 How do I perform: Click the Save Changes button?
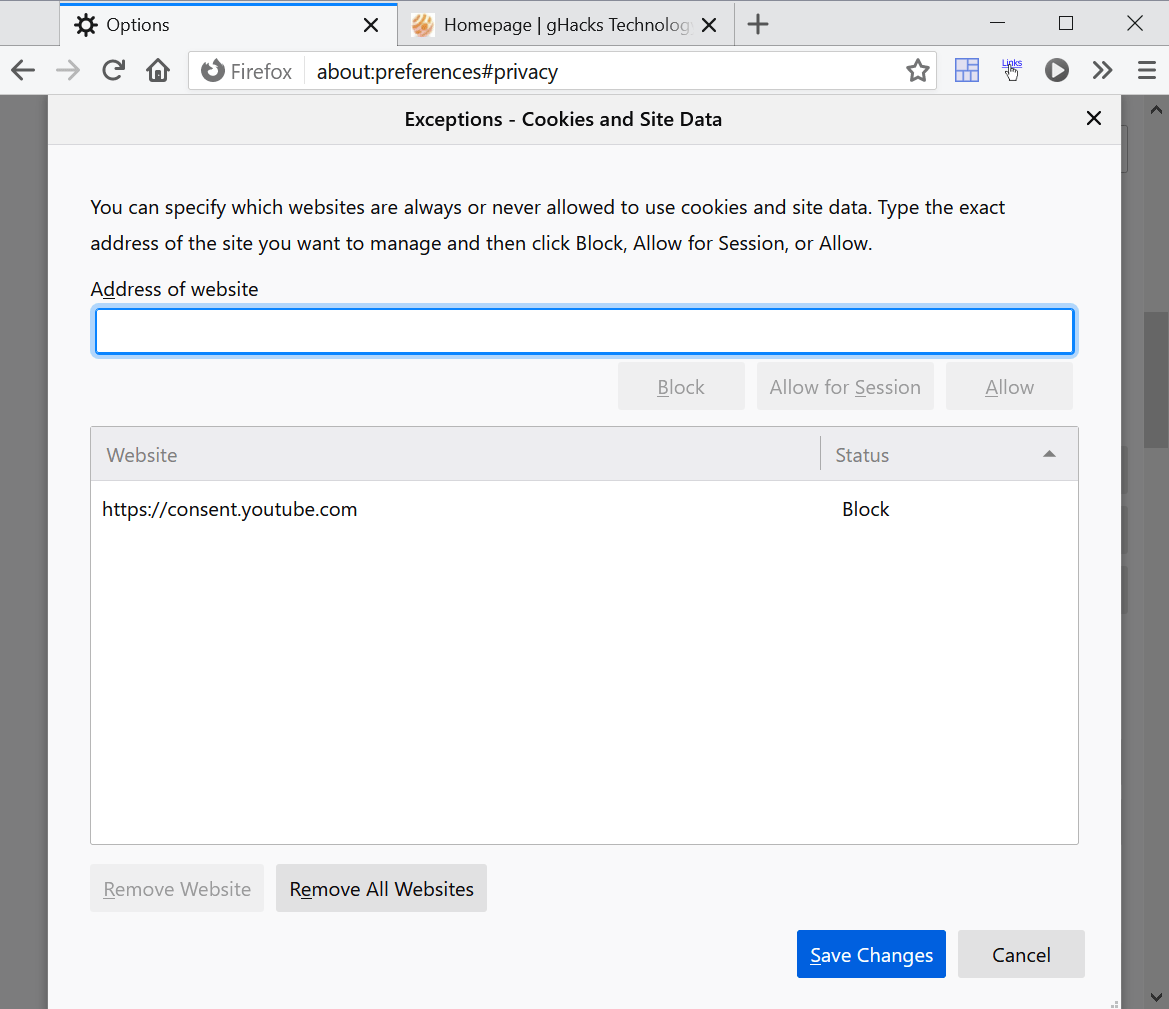[x=870, y=954]
